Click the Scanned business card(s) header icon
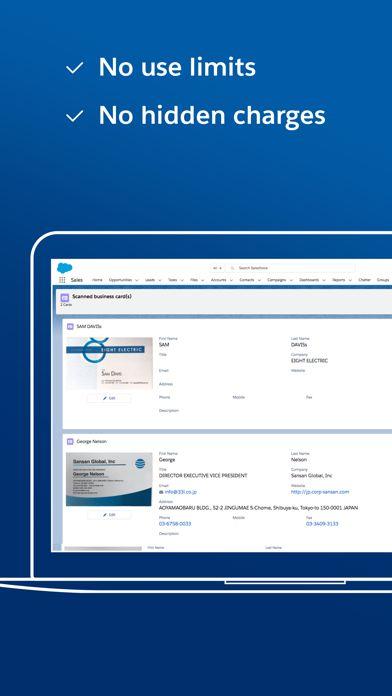392x696 pixels. tap(65, 298)
